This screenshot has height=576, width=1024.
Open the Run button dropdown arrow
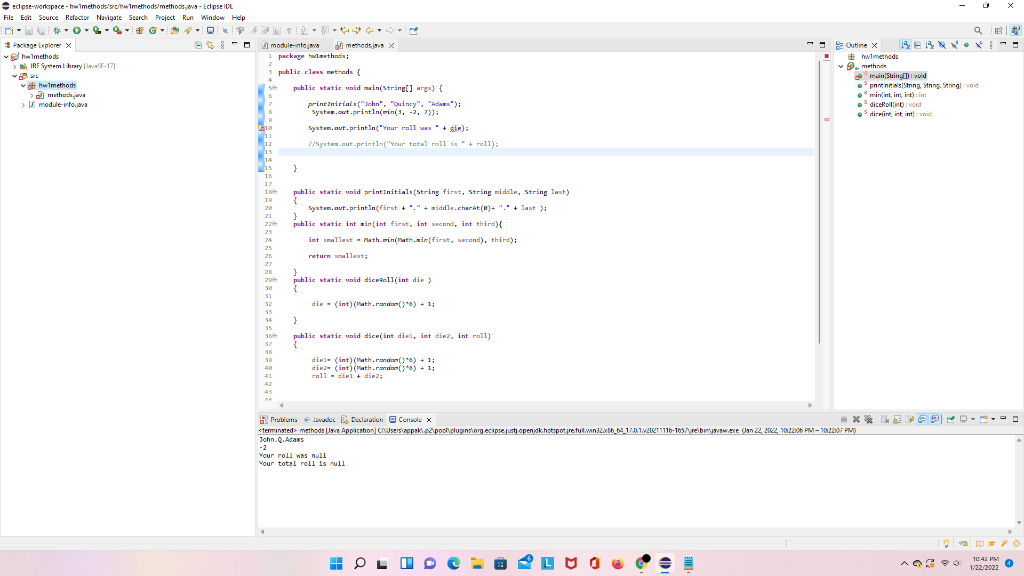pos(86,30)
